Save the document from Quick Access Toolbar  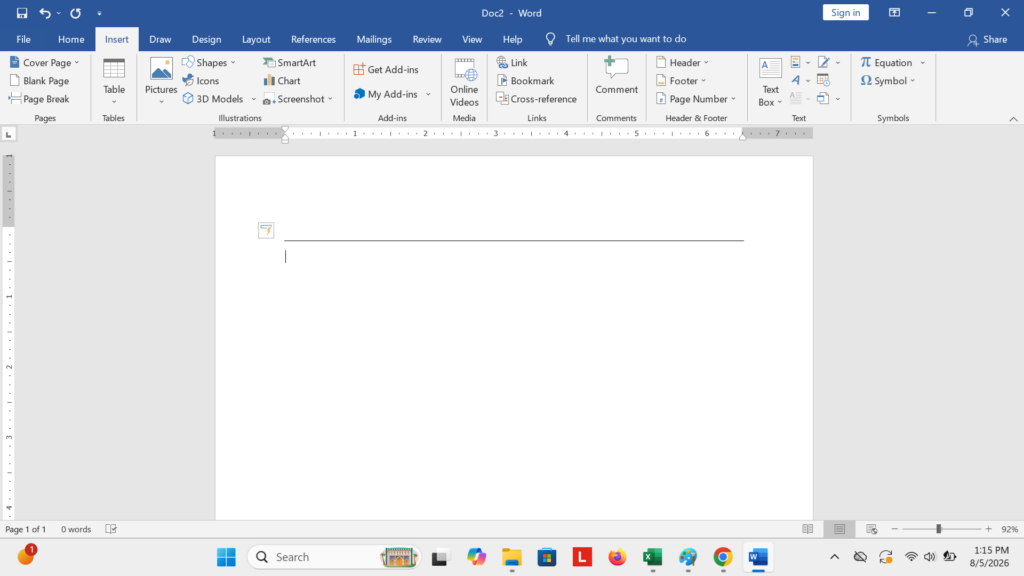[x=22, y=13]
